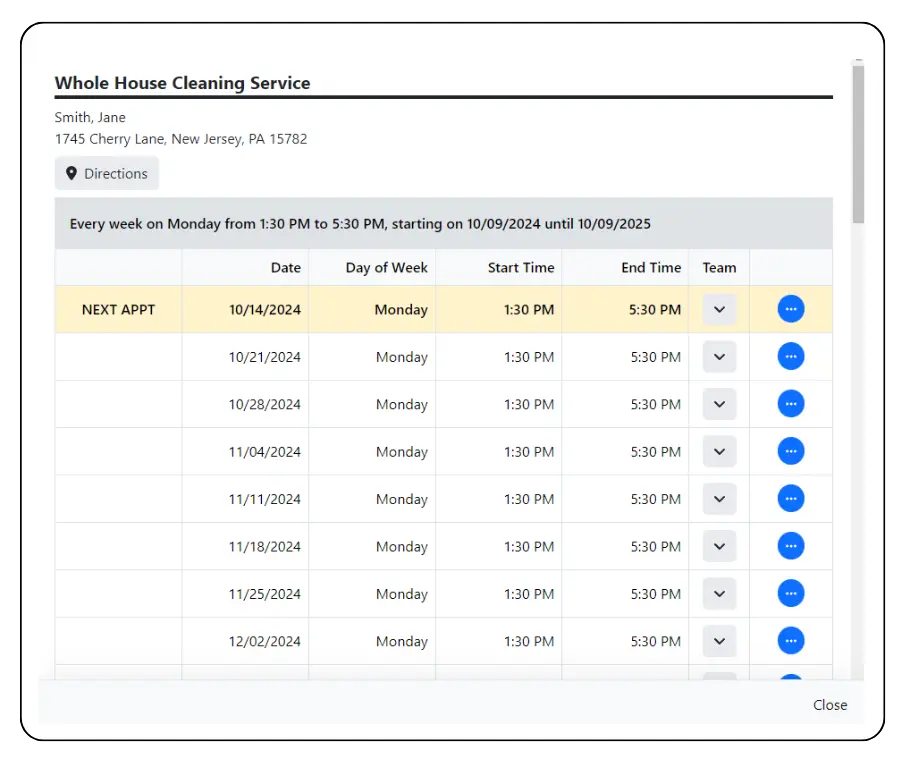Expand the Team dropdown for the NEXT APPT row
The width and height of the screenshot is (915, 761).
click(x=718, y=309)
